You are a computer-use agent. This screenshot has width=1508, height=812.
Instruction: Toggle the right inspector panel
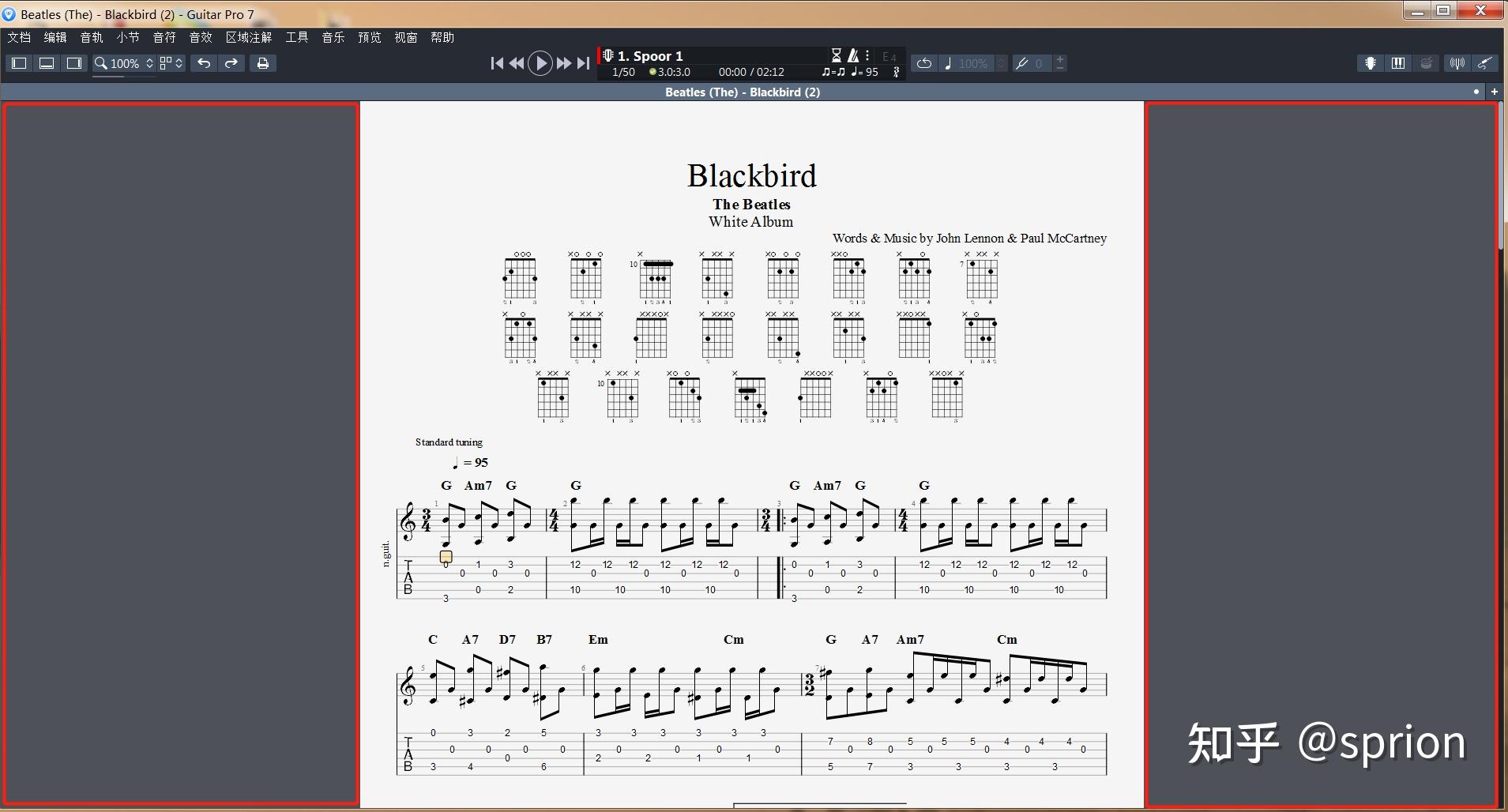pos(74,63)
